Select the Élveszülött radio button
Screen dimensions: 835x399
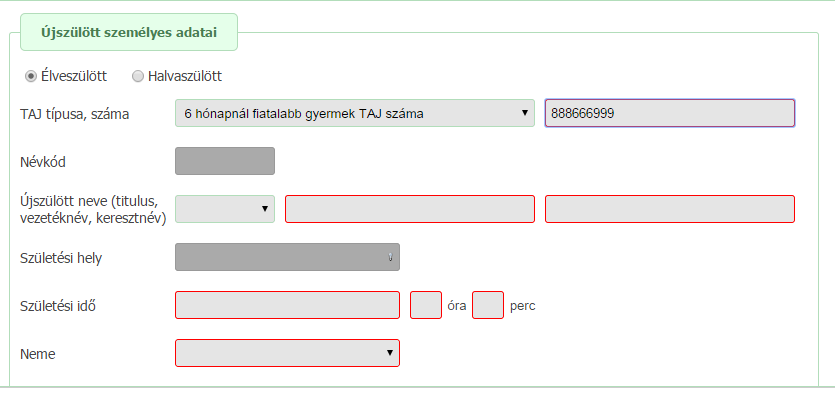click(x=31, y=76)
